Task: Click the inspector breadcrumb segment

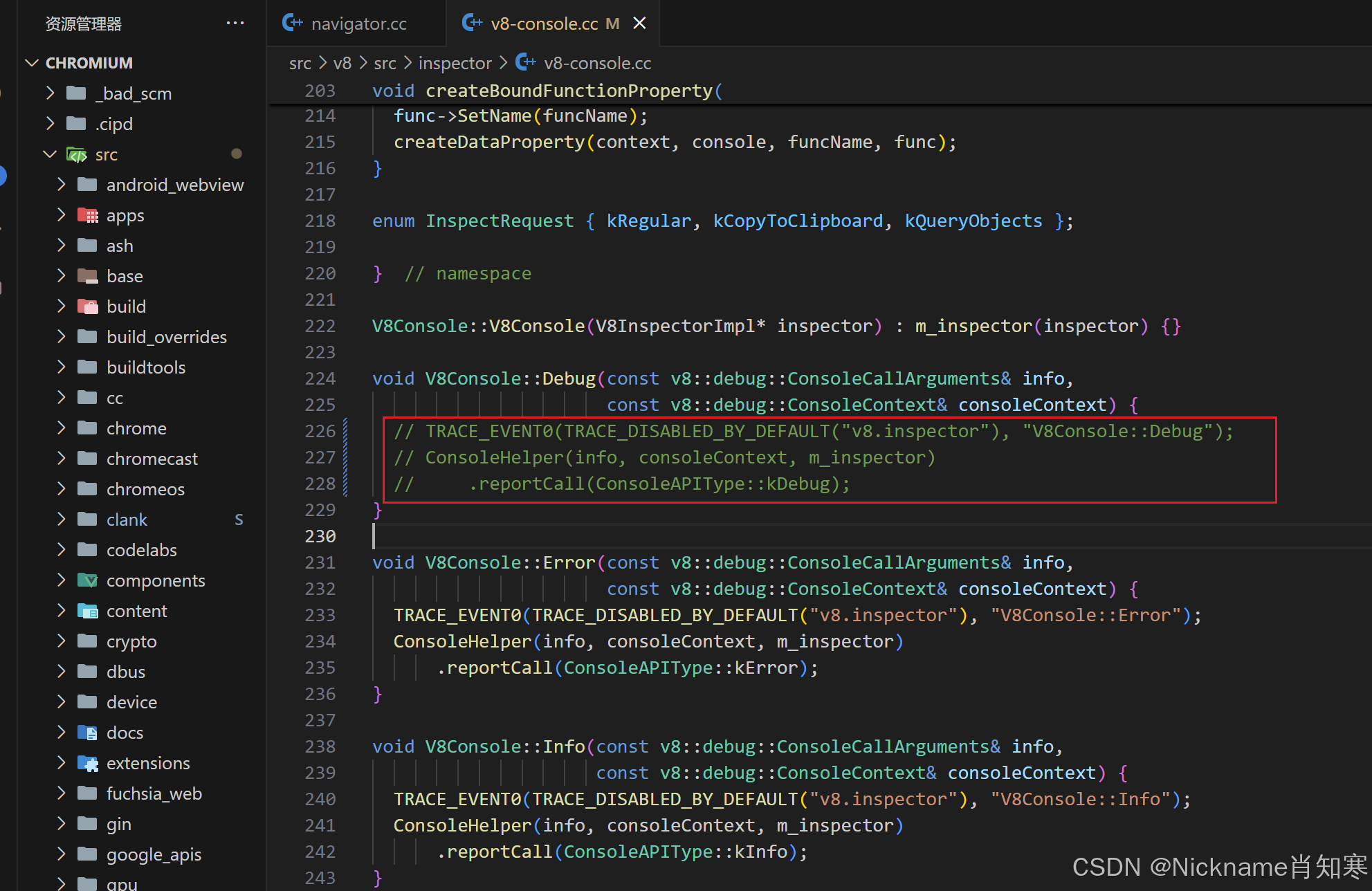Action: [x=455, y=63]
